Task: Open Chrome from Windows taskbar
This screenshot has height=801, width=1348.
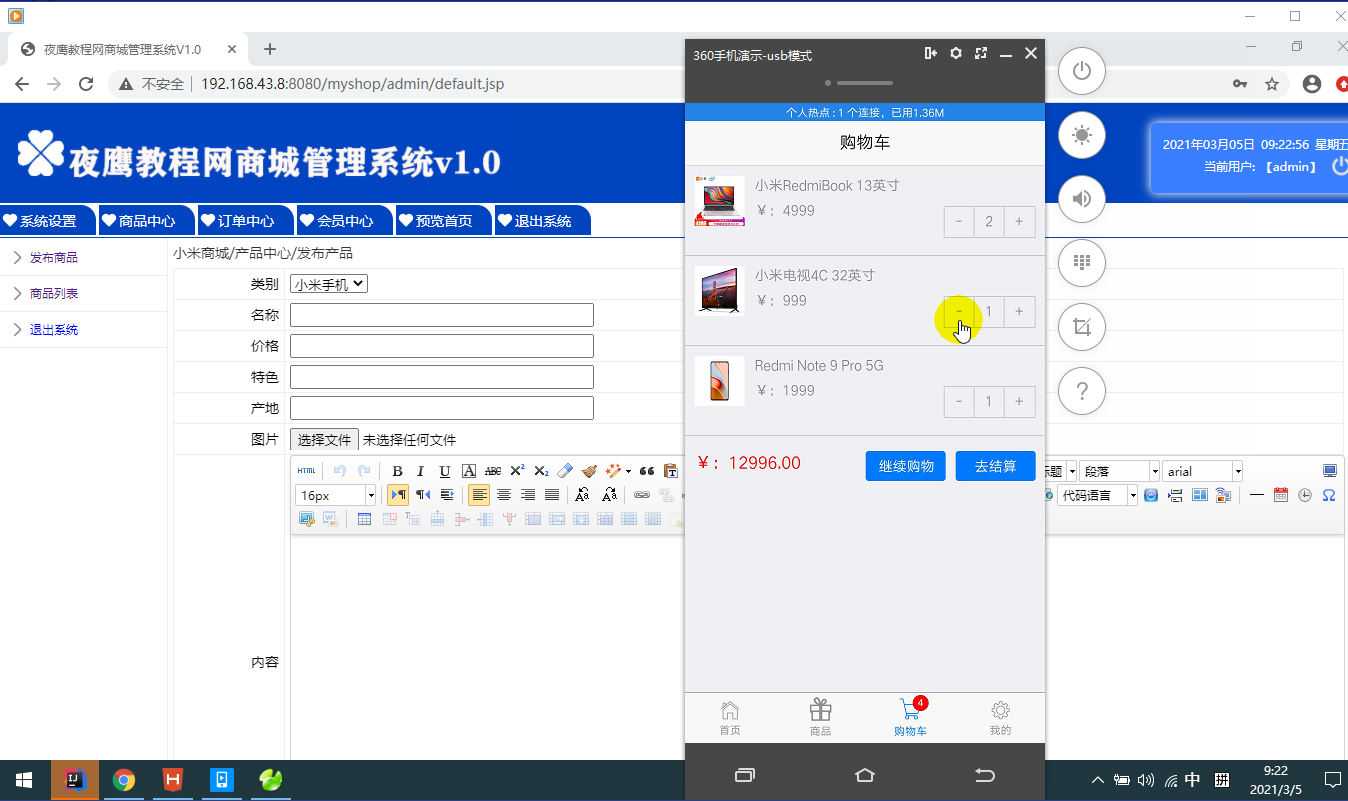Action: click(124, 780)
